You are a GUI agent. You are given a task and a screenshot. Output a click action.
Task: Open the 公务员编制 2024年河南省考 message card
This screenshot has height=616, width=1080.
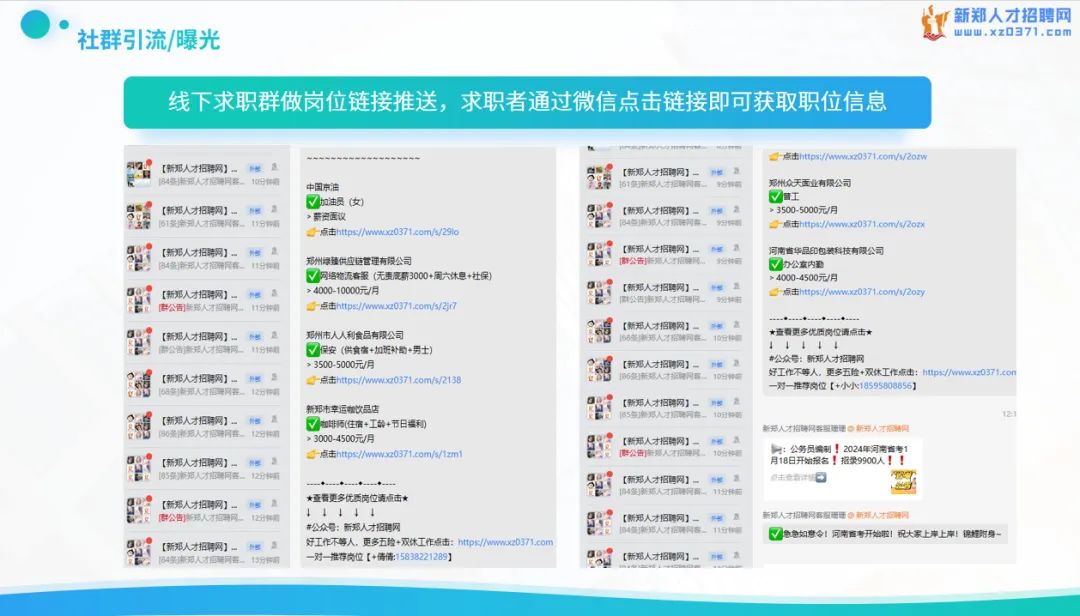pyautogui.click(x=842, y=468)
